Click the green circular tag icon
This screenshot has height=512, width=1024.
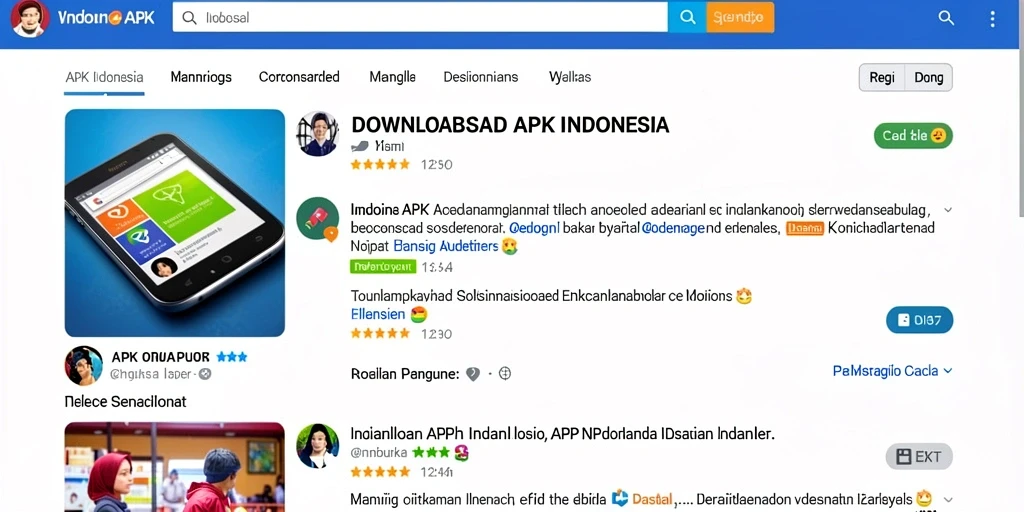point(317,219)
